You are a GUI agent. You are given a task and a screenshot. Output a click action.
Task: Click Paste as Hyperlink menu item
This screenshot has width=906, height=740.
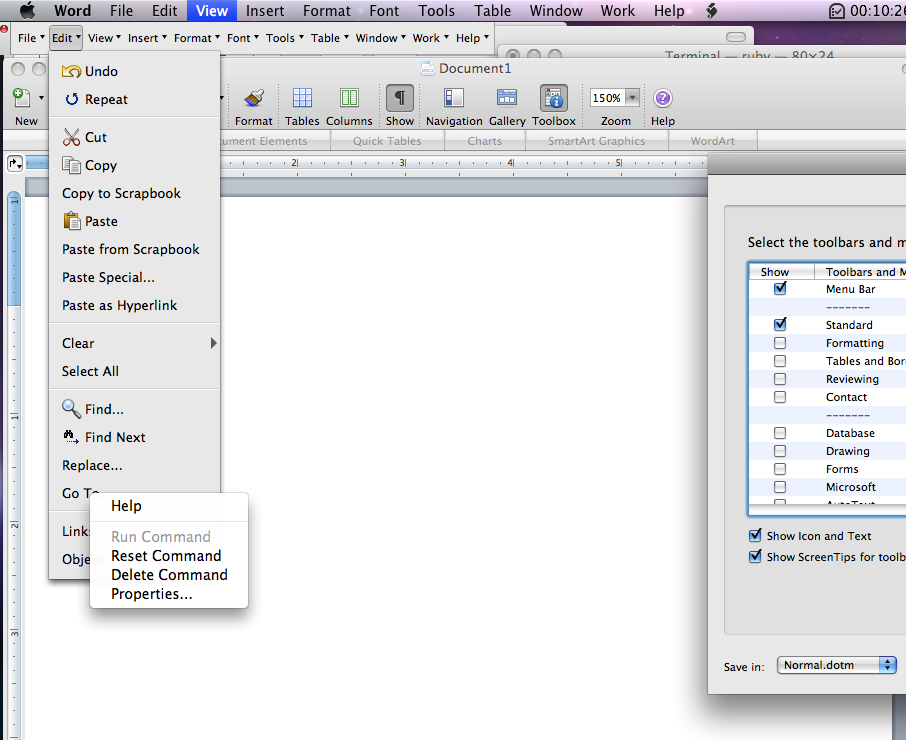tap(135, 306)
